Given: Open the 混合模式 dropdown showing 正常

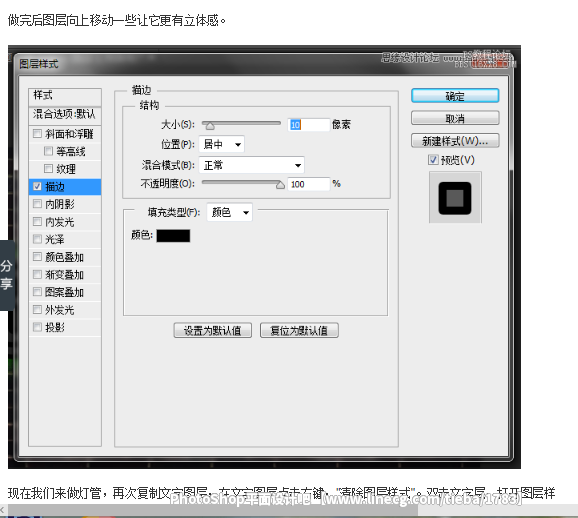Looking at the screenshot, I should [252, 165].
